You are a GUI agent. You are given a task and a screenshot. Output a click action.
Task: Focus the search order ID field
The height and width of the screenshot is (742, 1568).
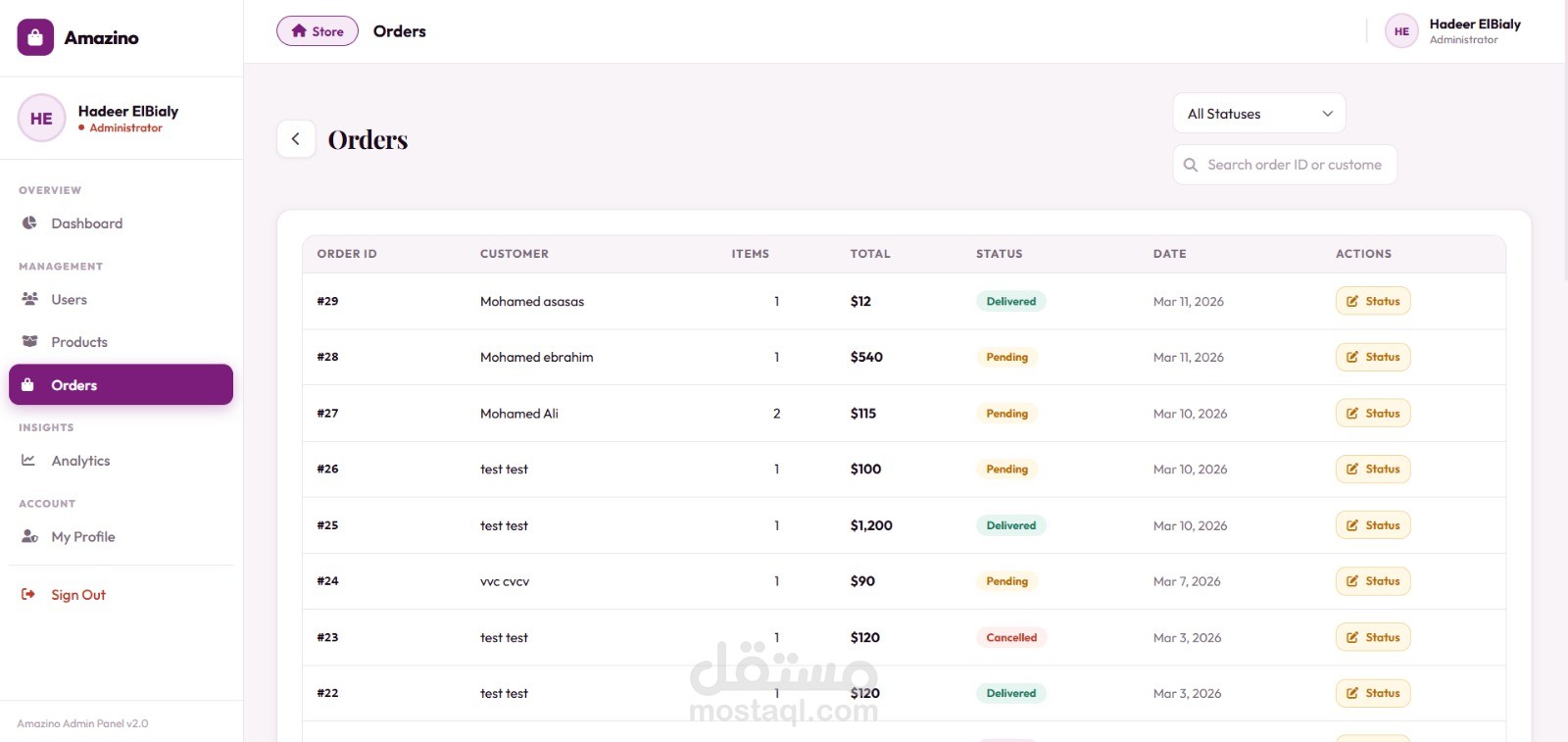(x=1294, y=165)
